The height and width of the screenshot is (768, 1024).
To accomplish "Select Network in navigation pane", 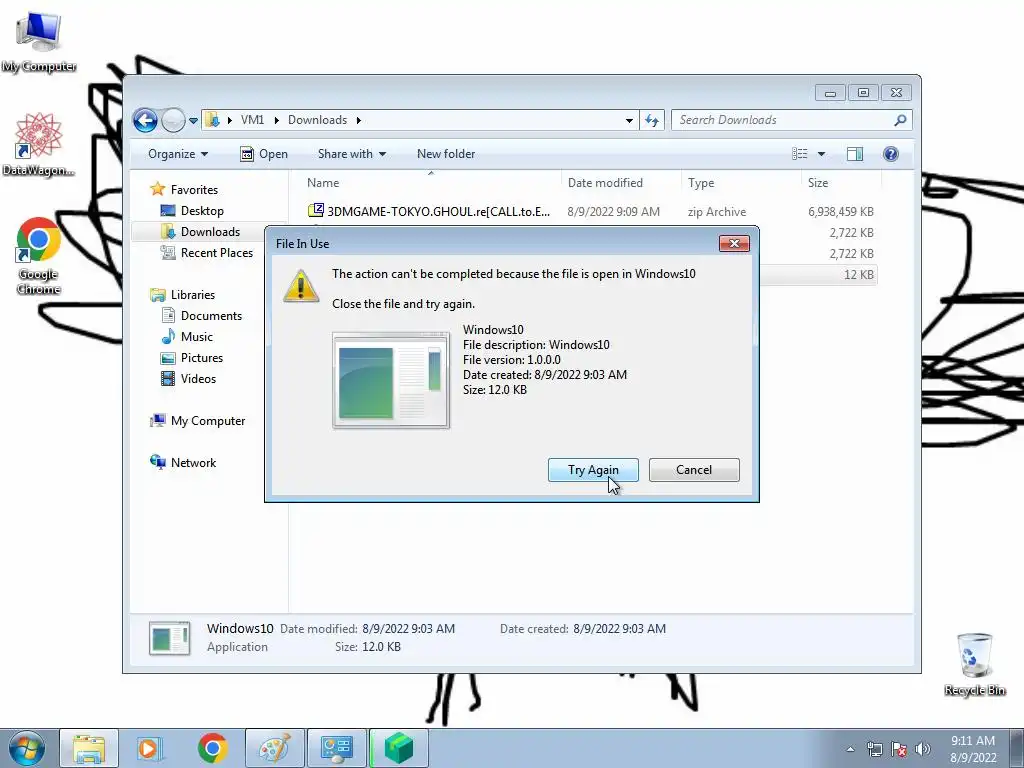I will [x=193, y=463].
